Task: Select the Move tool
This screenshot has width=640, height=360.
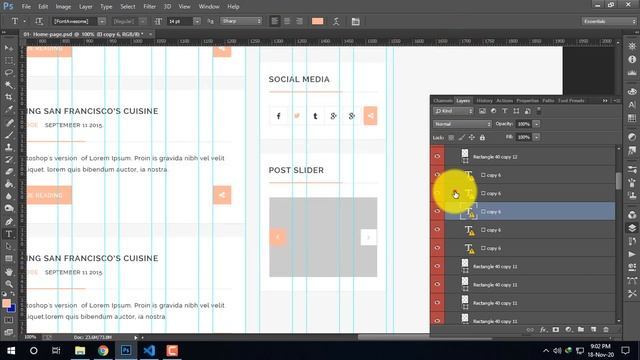Action: pyautogui.click(x=9, y=48)
